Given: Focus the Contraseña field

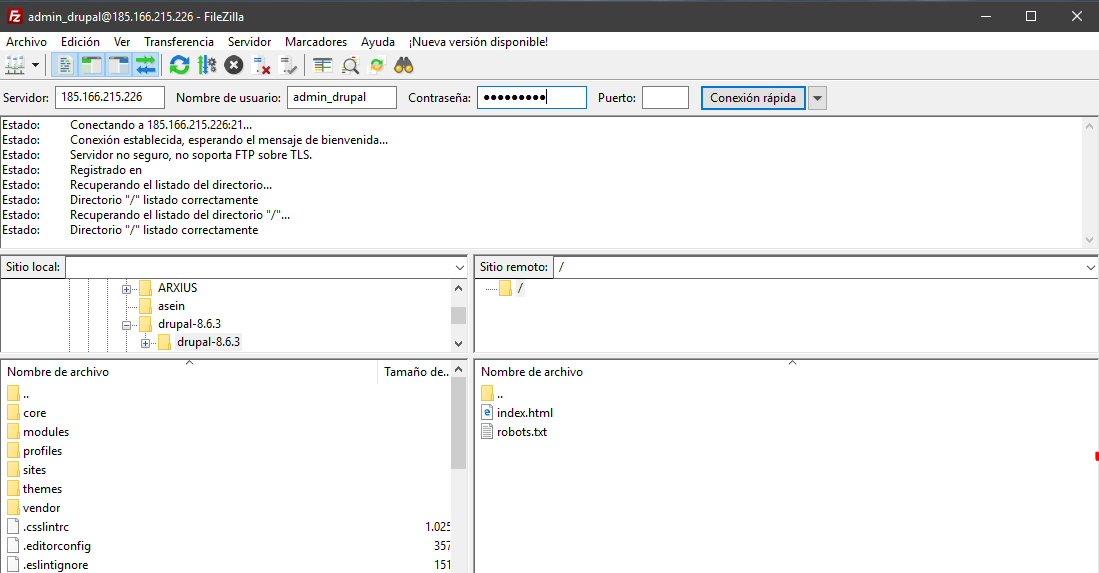Looking at the screenshot, I should click(x=532, y=97).
